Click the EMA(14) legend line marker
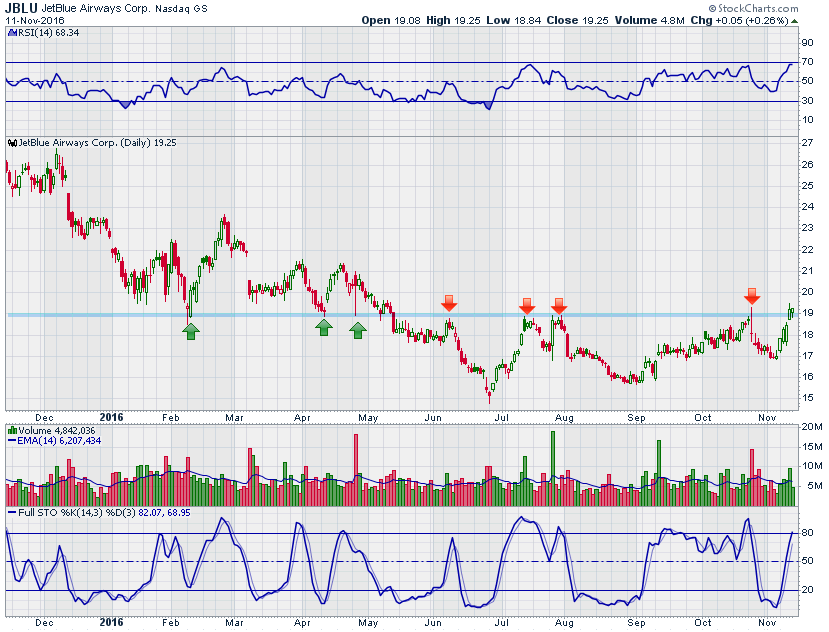 point(12,441)
